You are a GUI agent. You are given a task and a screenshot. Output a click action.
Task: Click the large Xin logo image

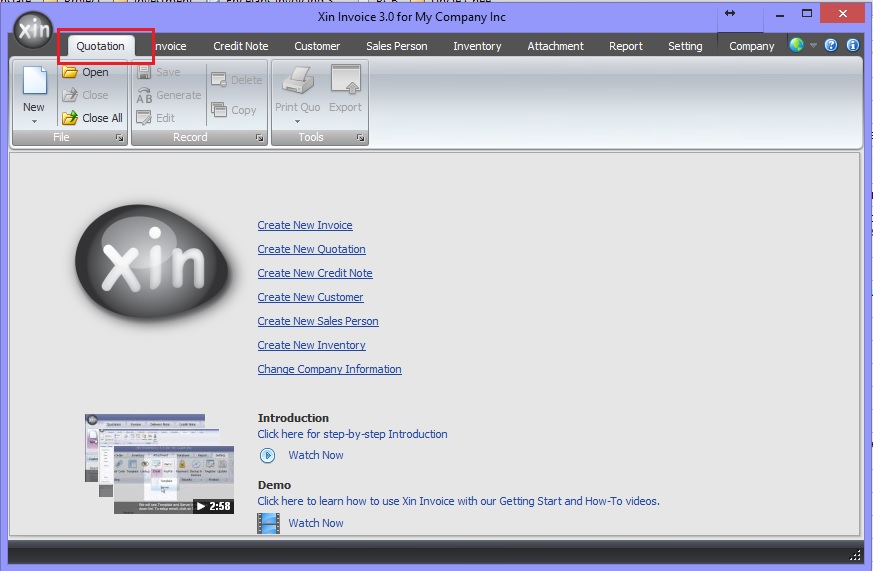tap(151, 262)
